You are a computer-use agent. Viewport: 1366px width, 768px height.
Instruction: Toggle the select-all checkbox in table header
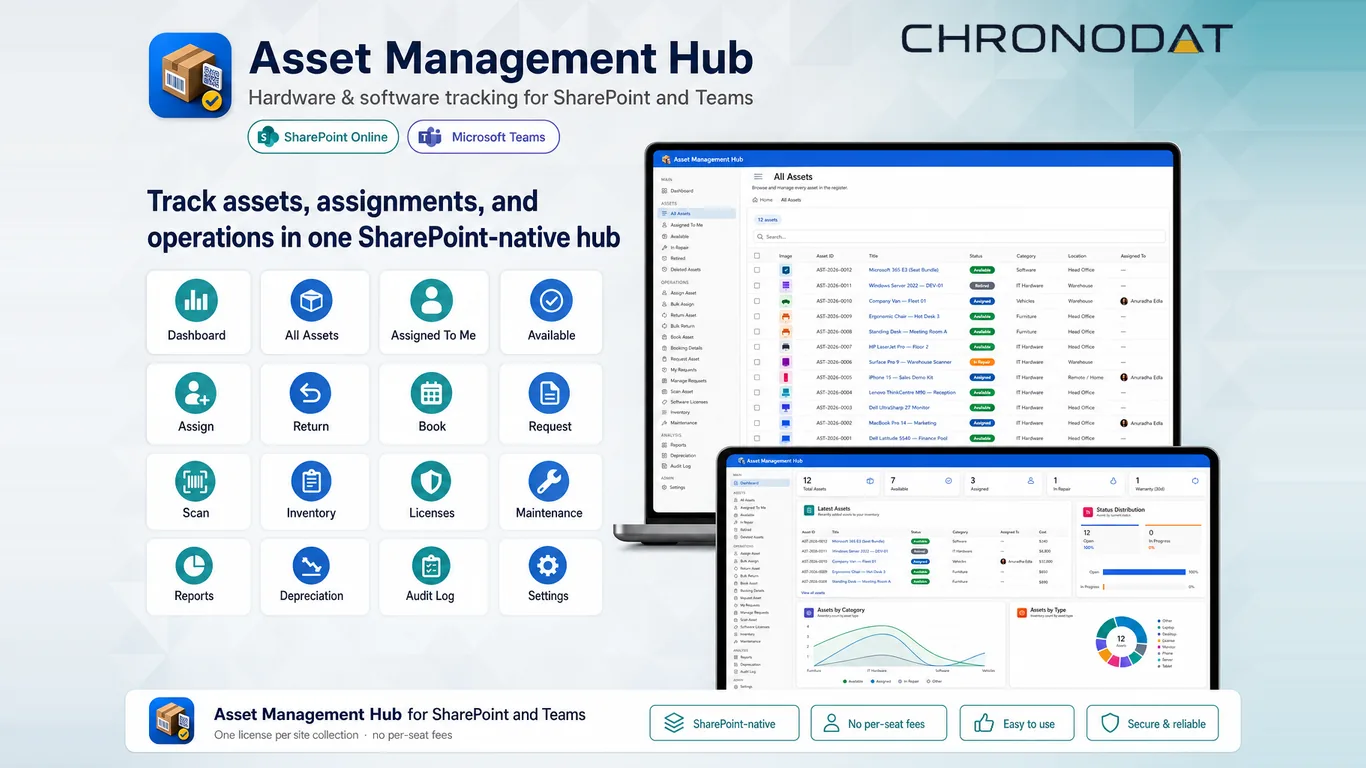click(757, 256)
